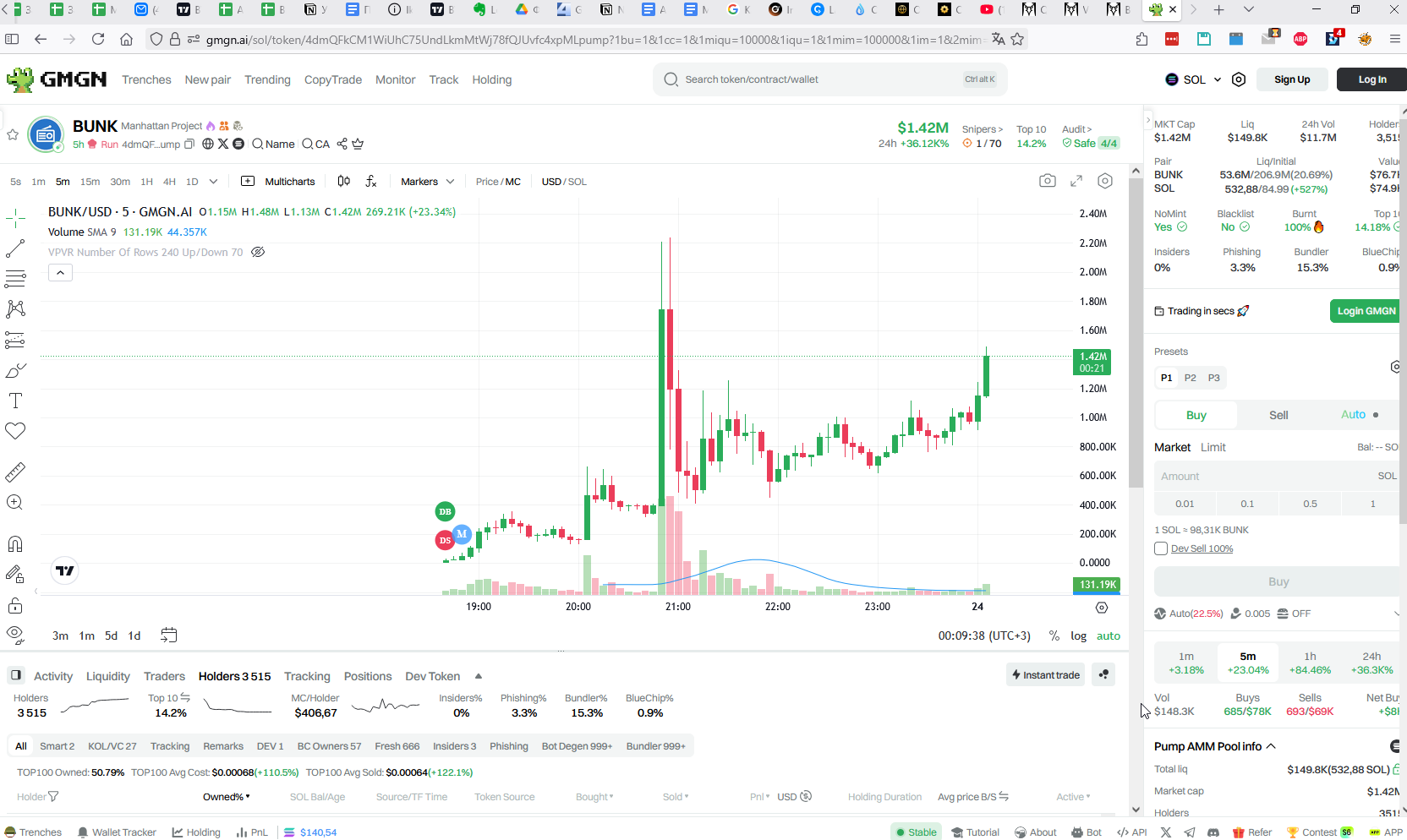The height and width of the screenshot is (840, 1407).
Task: Select the text annotation tool
Action: (15, 401)
